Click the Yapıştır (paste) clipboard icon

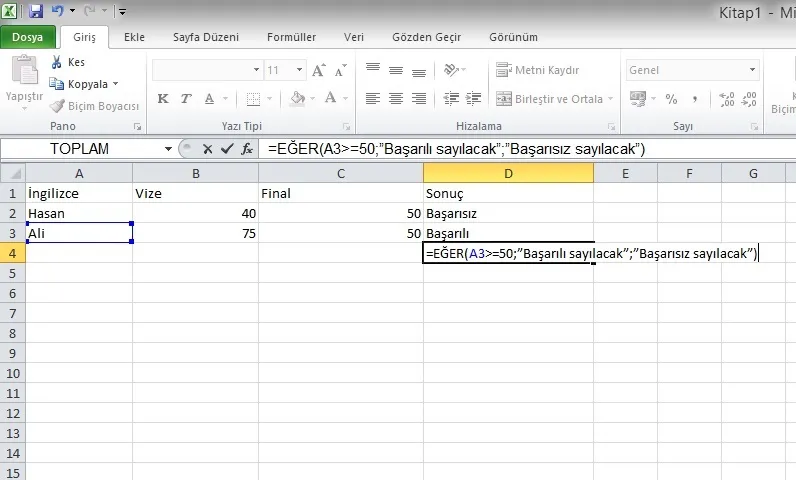24,74
